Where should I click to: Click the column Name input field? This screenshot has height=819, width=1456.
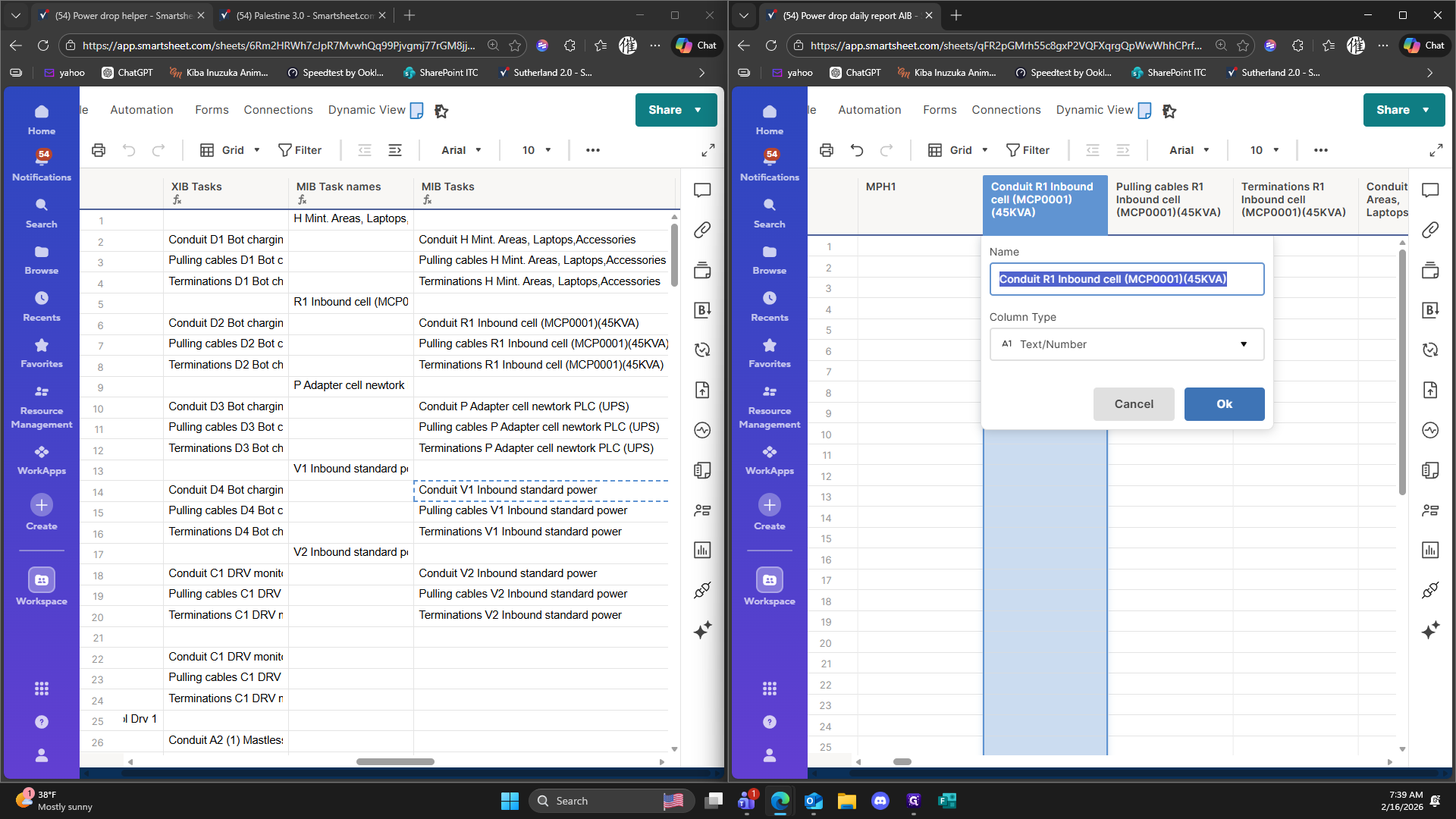pos(1127,279)
